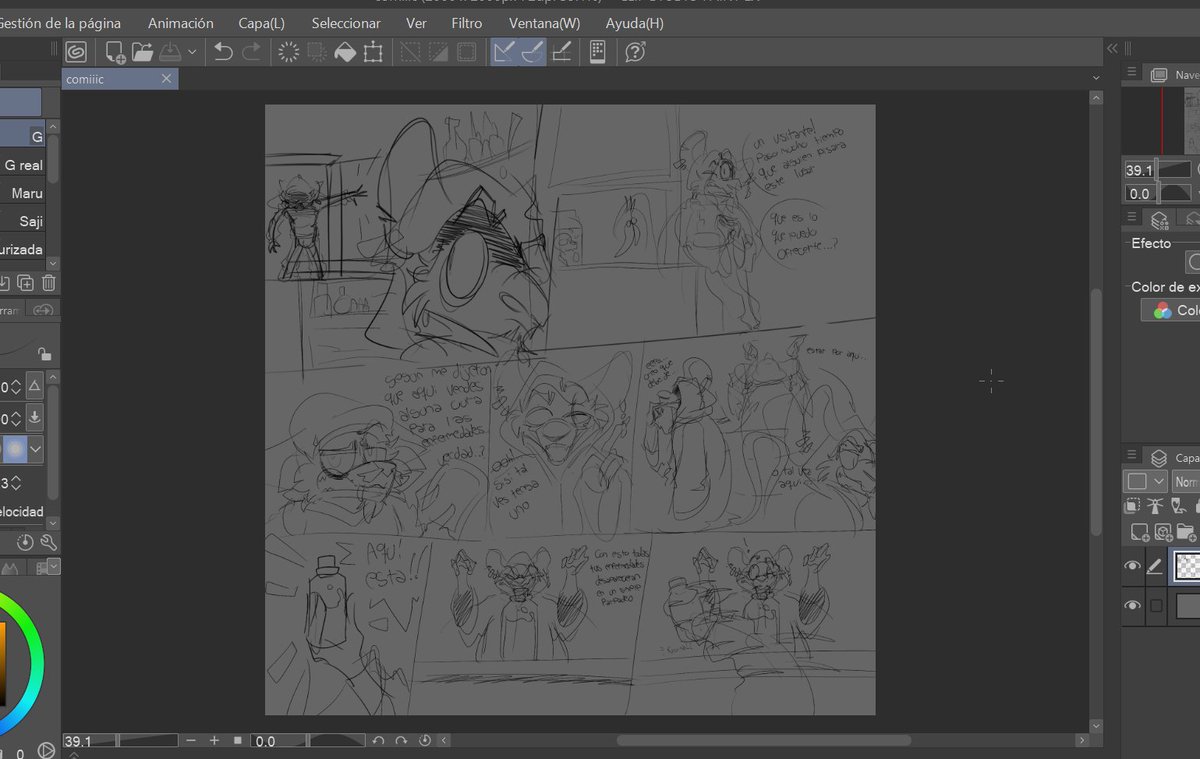Open the layer property panel menu

tap(1131, 217)
